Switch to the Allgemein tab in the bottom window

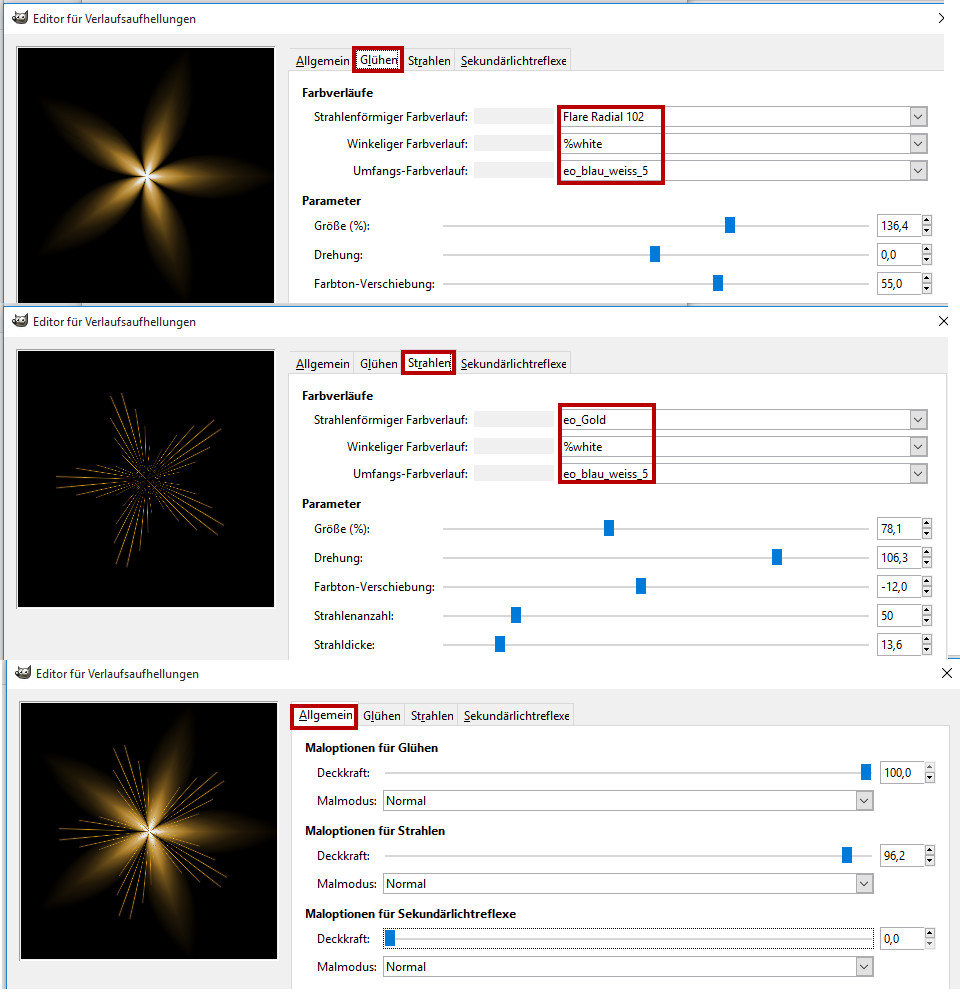click(325, 715)
